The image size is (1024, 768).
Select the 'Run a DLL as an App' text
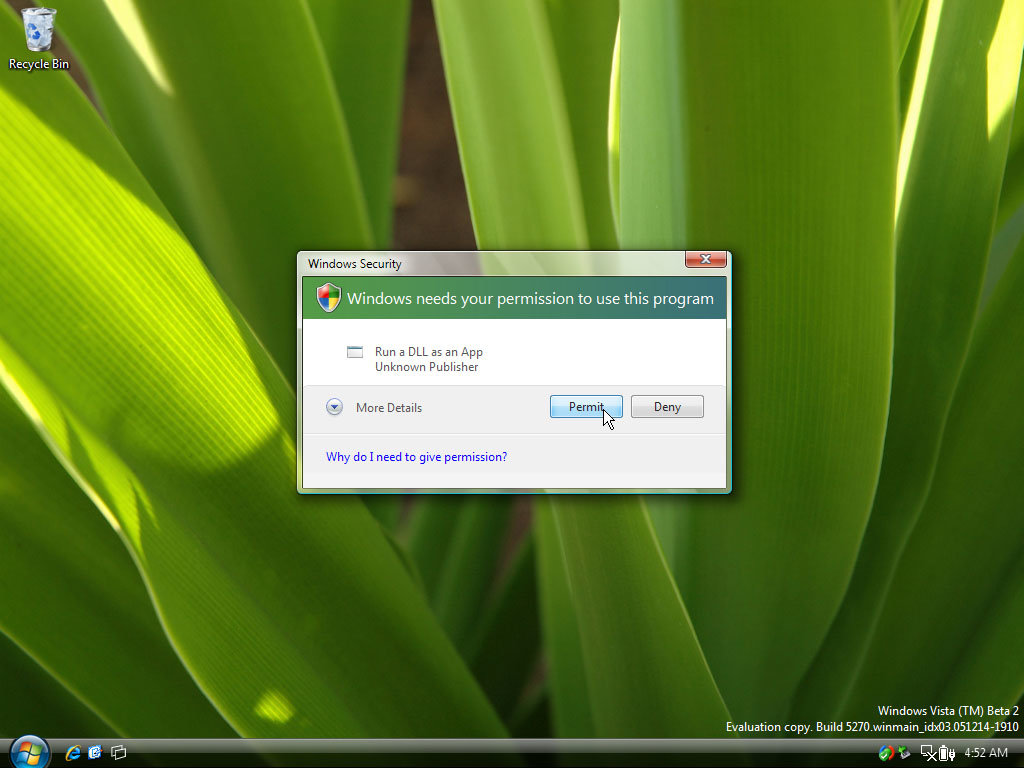(428, 352)
